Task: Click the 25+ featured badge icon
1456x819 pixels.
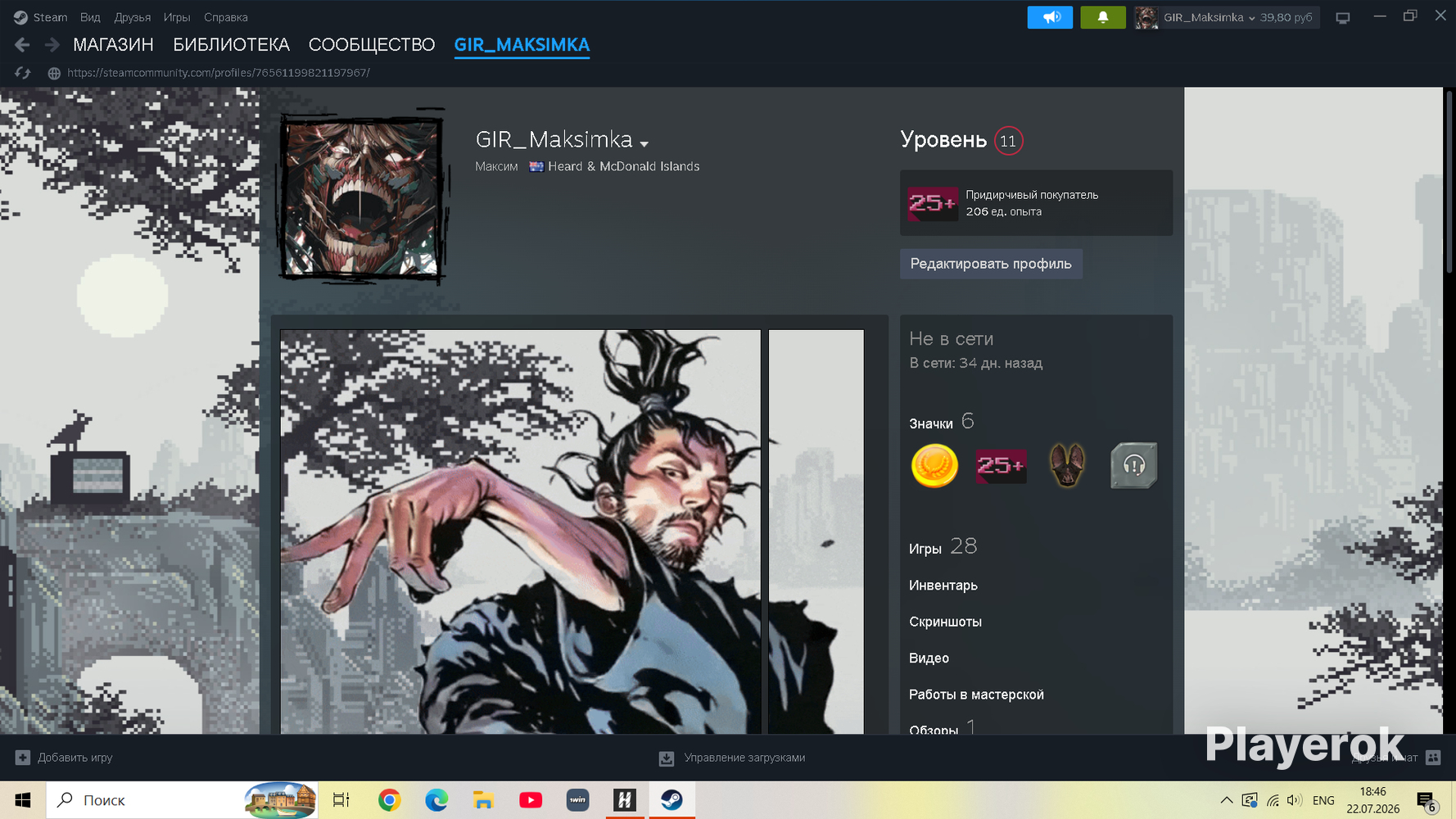Action: click(932, 203)
